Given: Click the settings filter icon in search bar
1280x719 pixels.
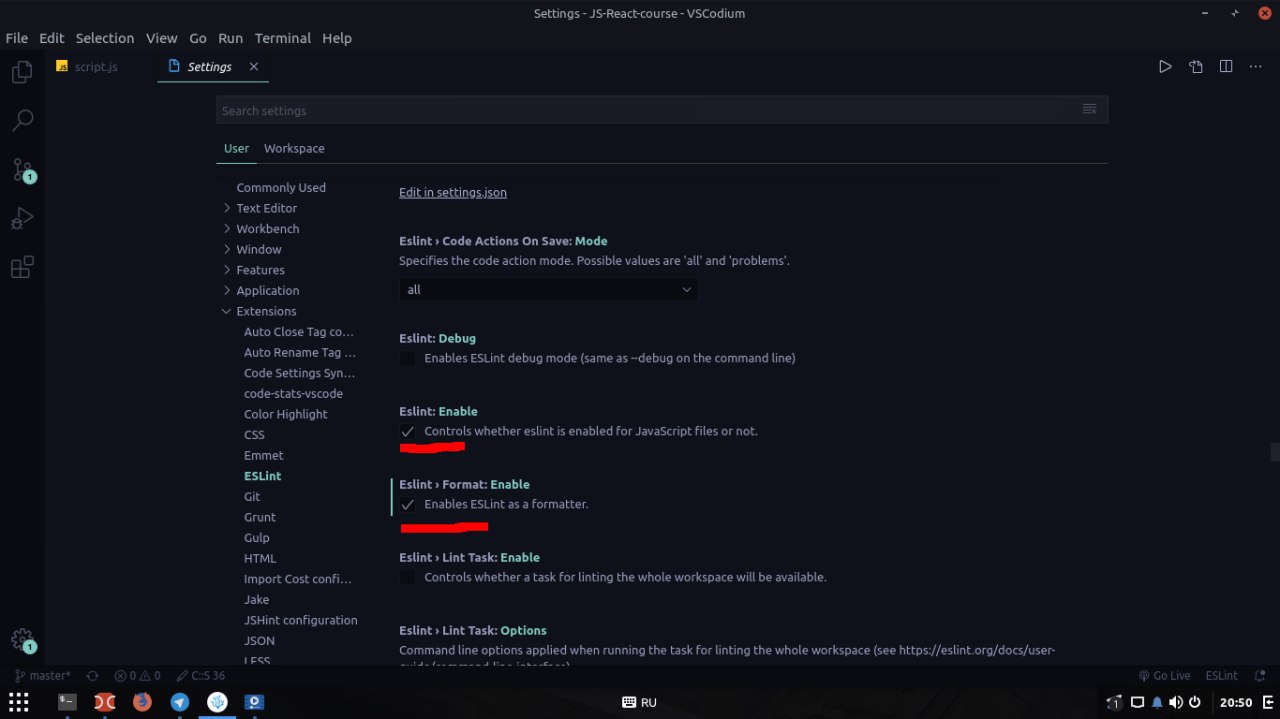Looking at the screenshot, I should [1090, 110].
